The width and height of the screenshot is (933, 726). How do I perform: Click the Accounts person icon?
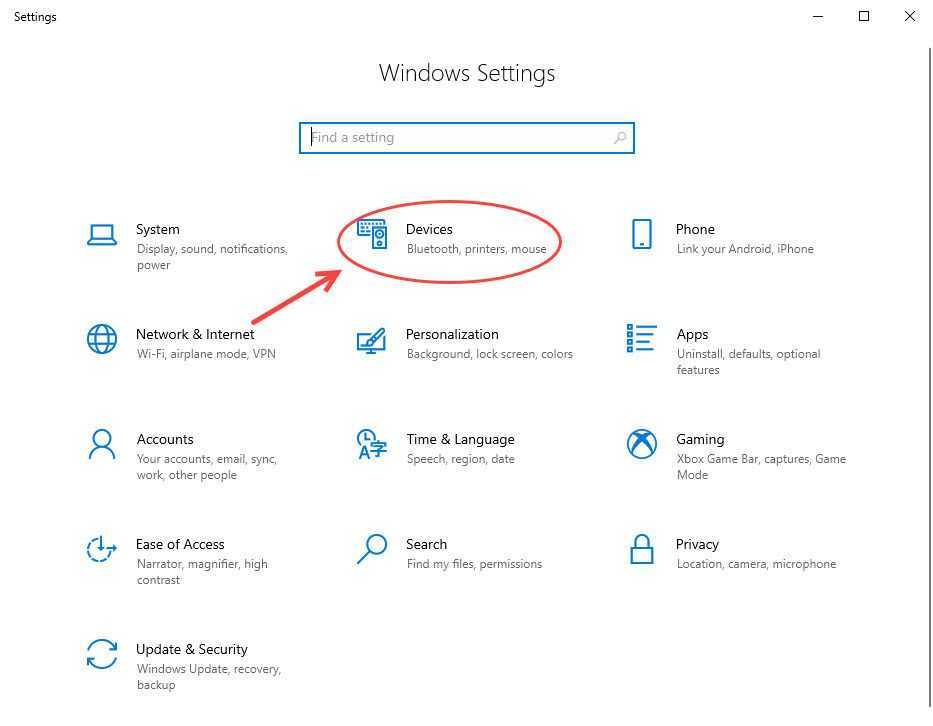click(102, 444)
